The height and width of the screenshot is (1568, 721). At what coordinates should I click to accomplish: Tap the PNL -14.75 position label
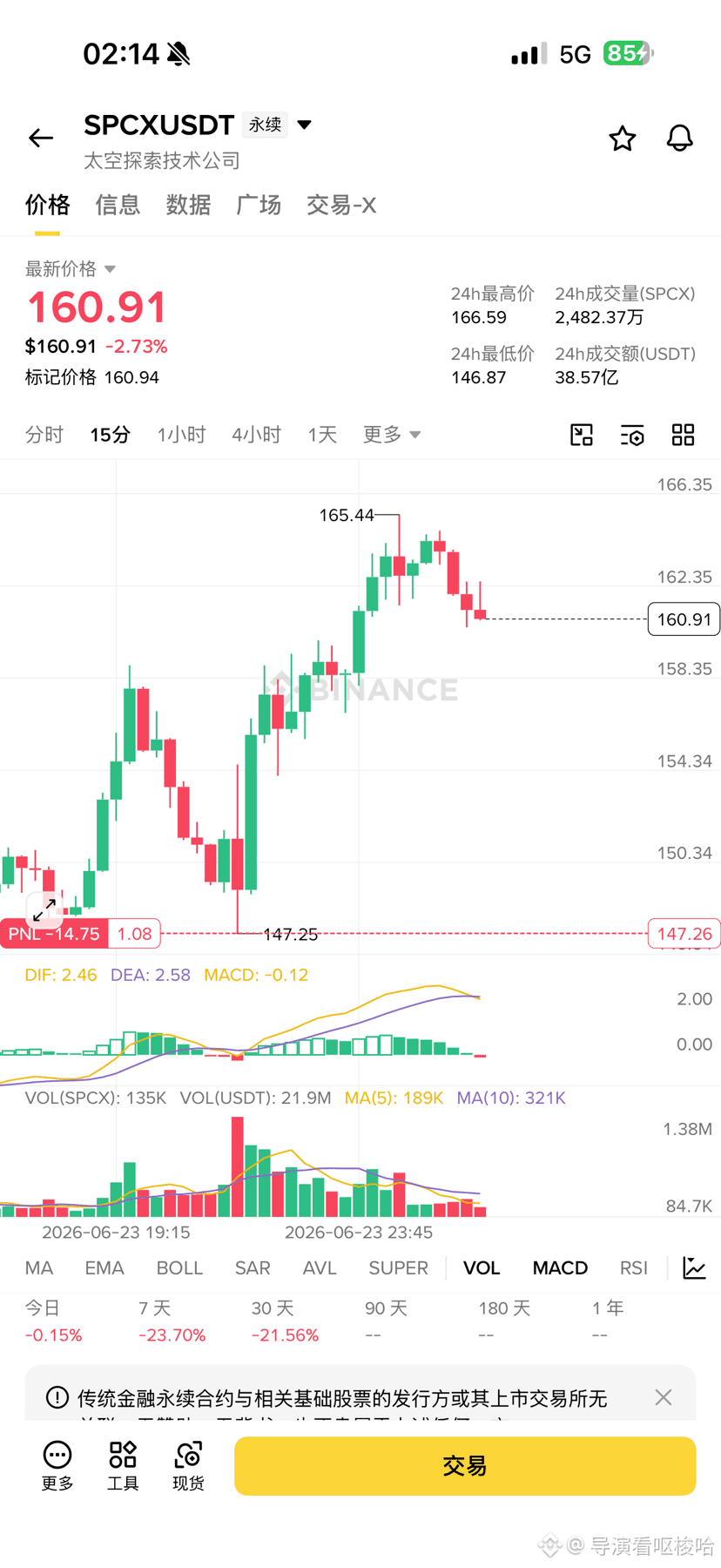pos(54,934)
